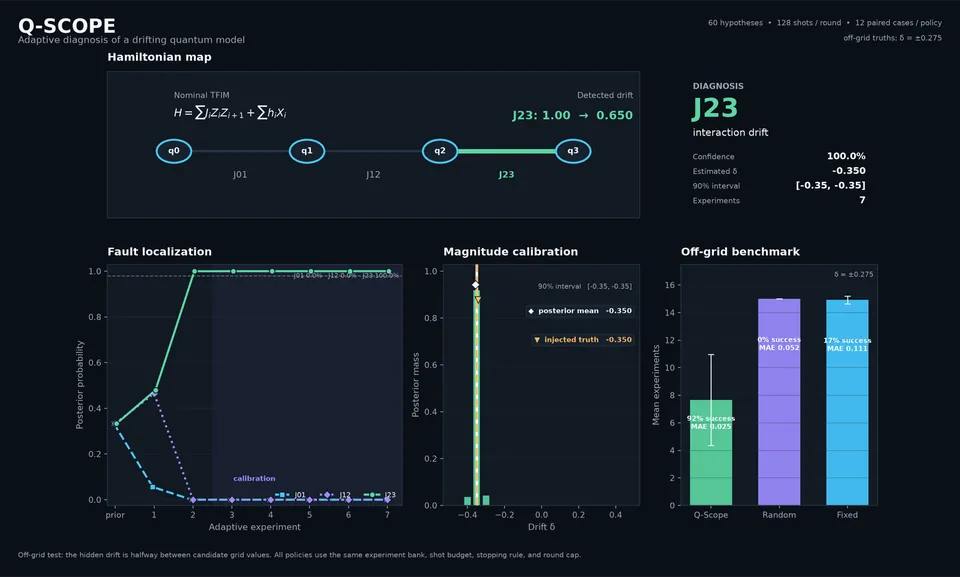Viewport: 960px width, 577px height.
Task: Click the "17% success" bar annotation
Action: [847, 341]
